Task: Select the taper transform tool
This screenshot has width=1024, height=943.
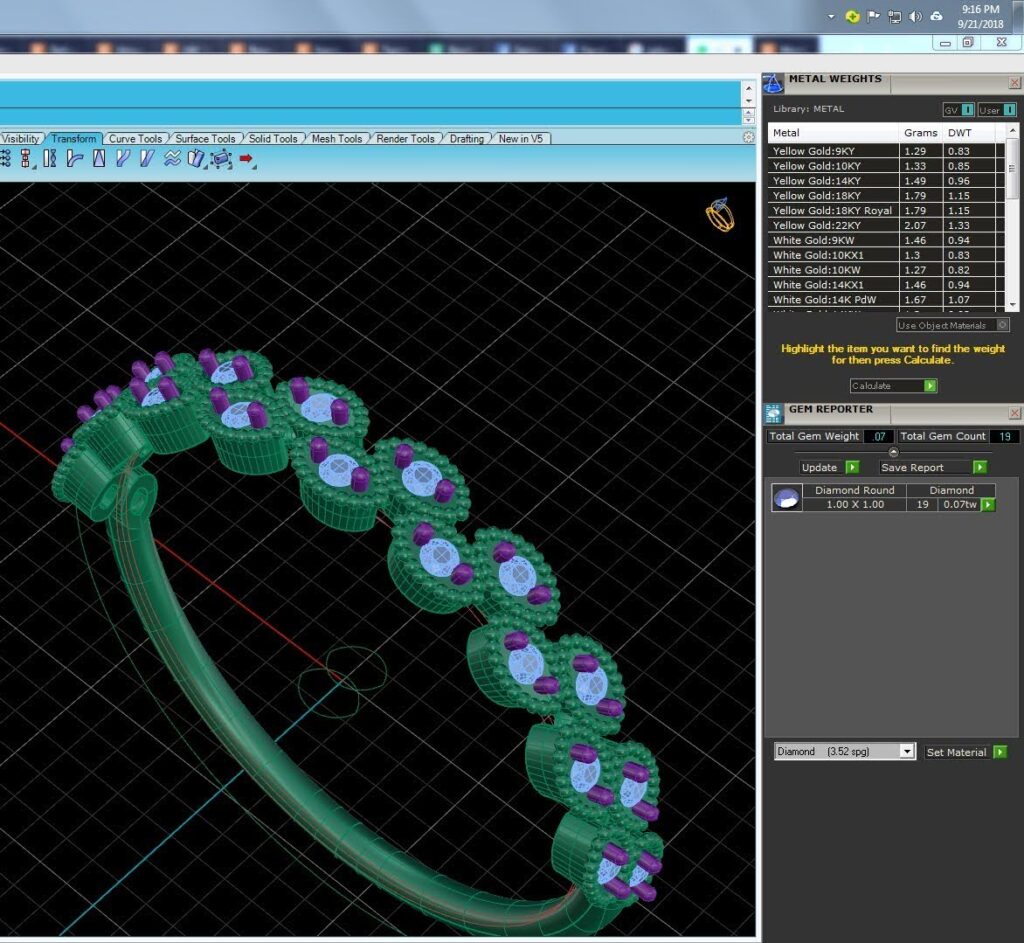Action: [99, 158]
